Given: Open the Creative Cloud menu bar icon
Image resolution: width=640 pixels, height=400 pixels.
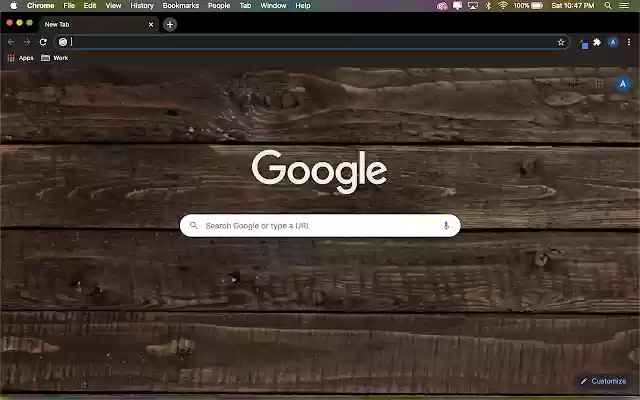Looking at the screenshot, I should 442,6.
